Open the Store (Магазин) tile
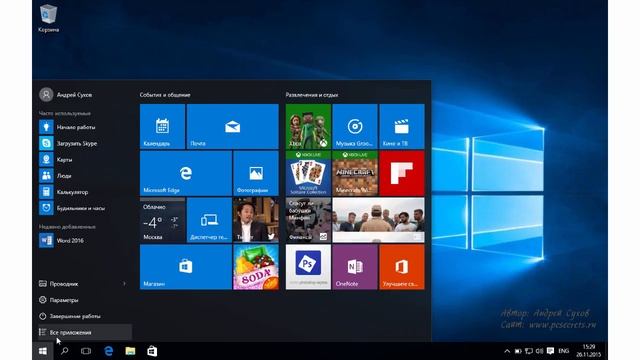The image size is (640, 360). pyautogui.click(x=186, y=267)
